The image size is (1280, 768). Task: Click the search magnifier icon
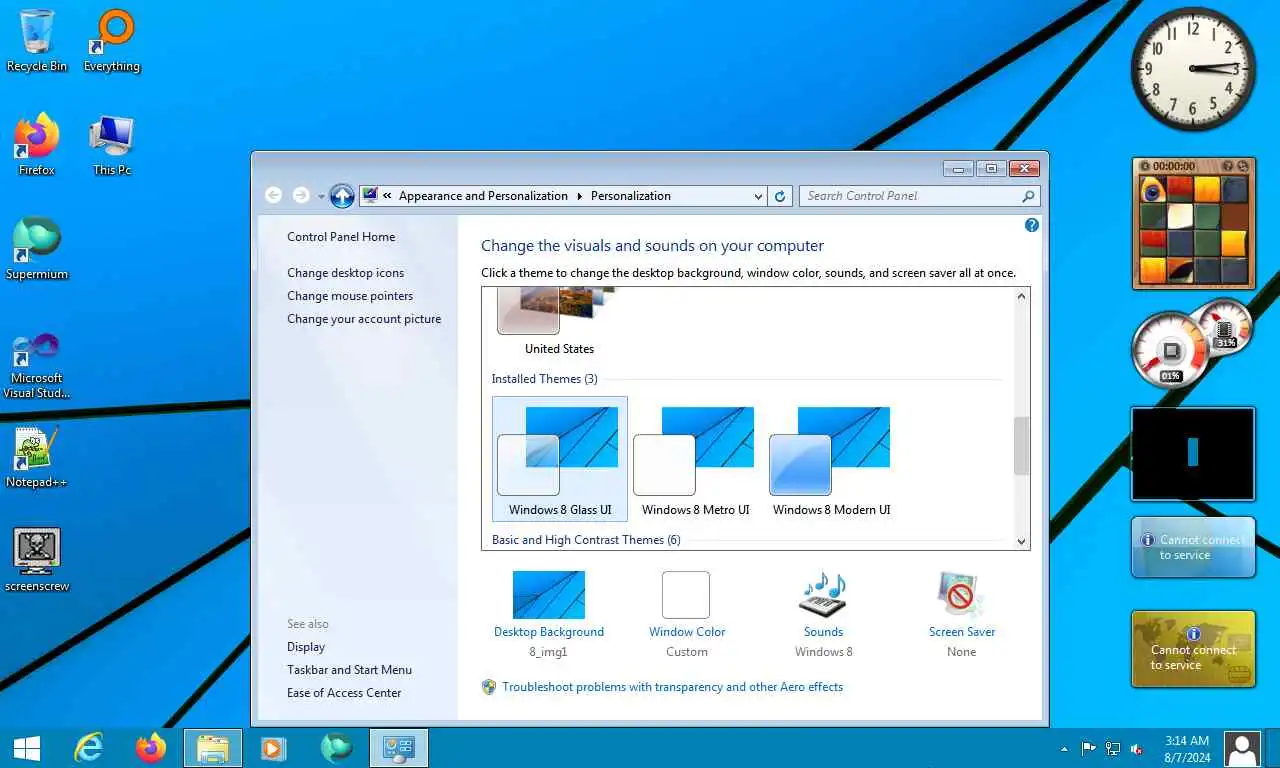1028,196
